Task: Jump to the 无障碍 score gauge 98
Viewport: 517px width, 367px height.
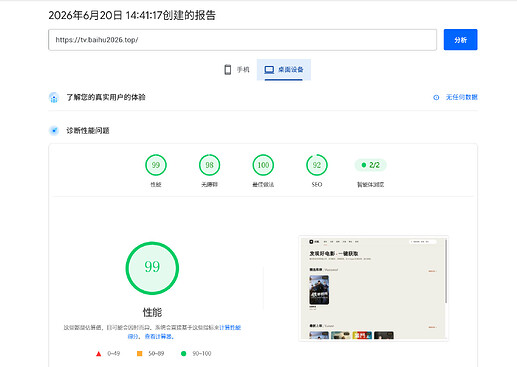Action: tap(209, 165)
